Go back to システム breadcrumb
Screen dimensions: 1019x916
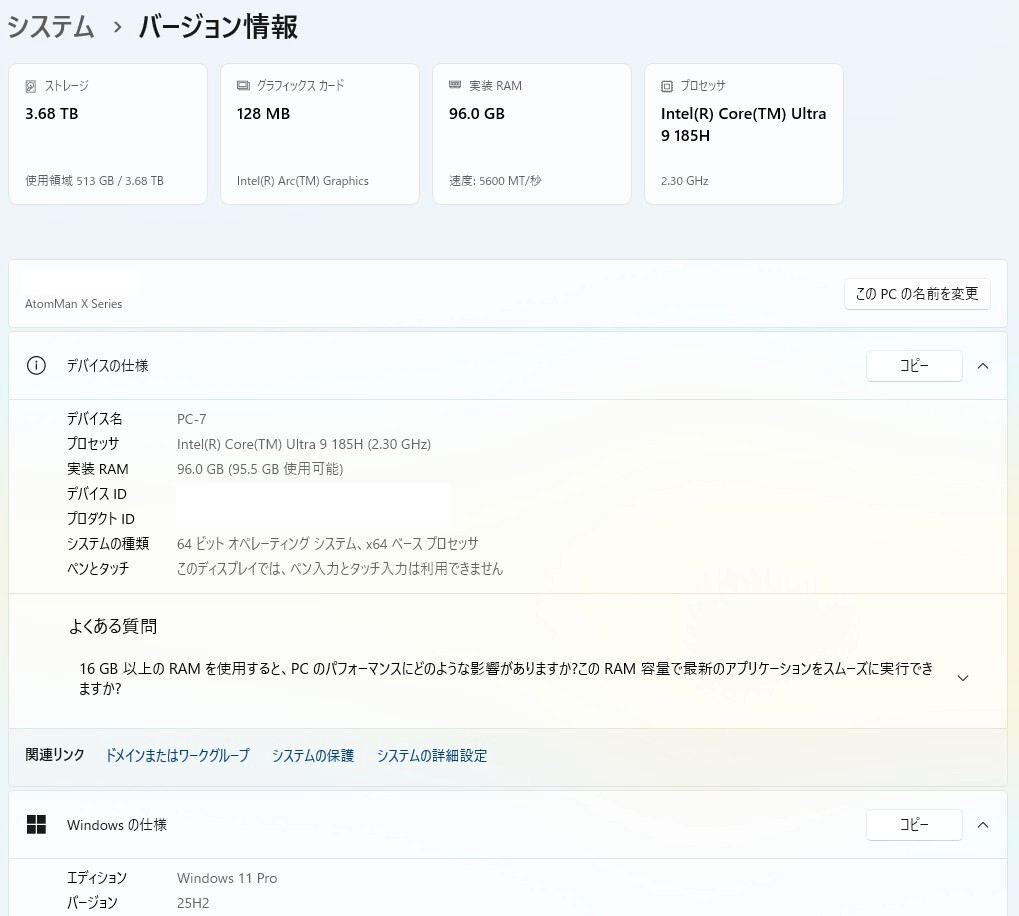(x=51, y=27)
